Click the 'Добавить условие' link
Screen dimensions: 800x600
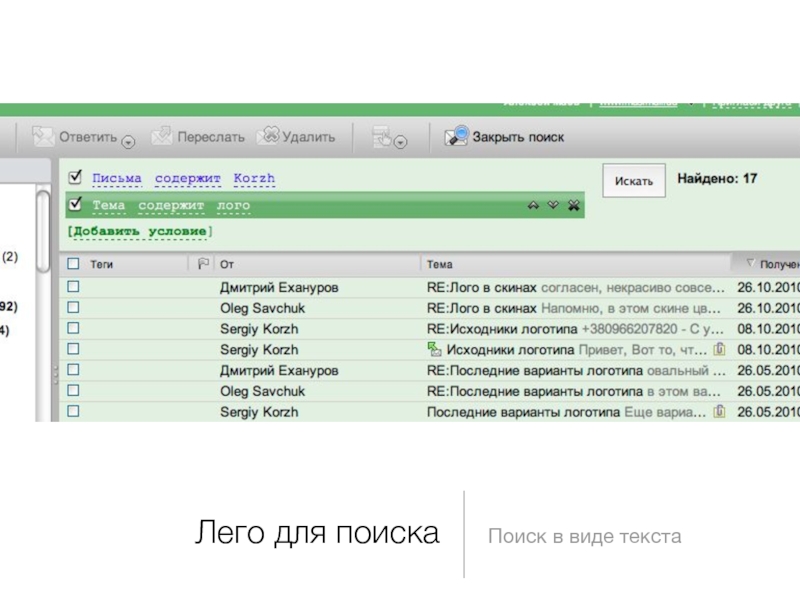tap(140, 232)
